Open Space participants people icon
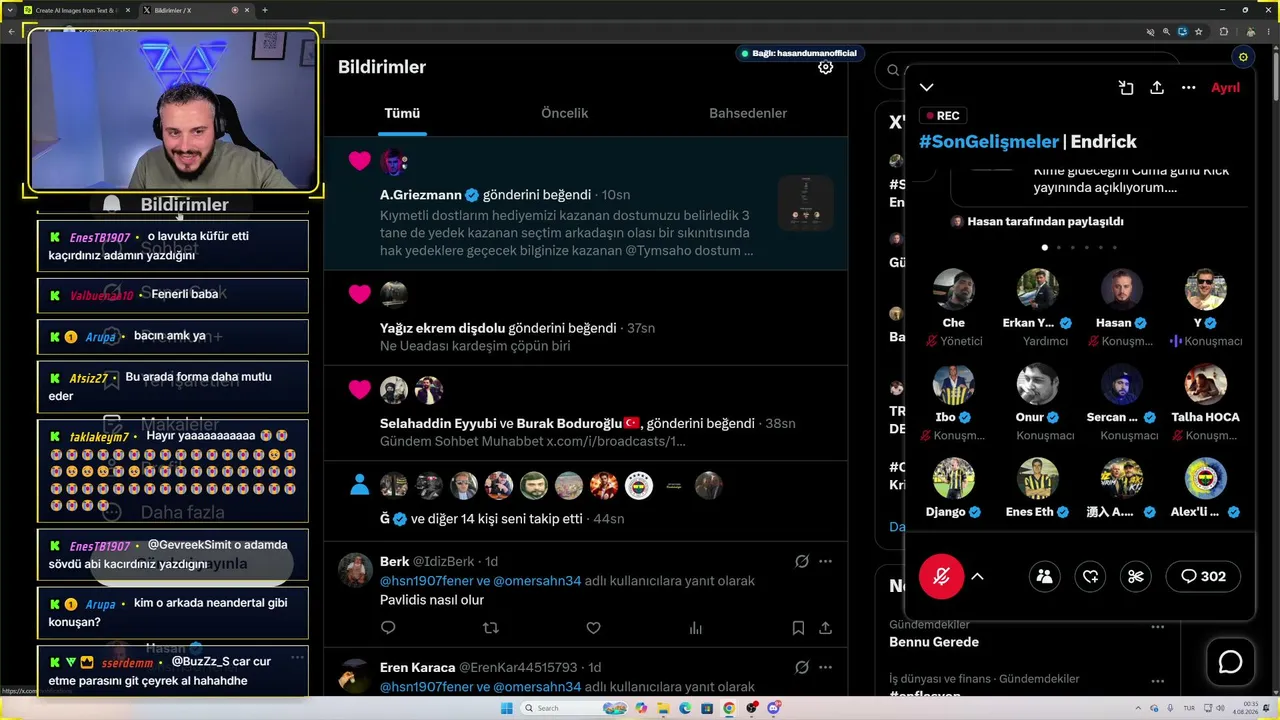1280x720 pixels. [x=1044, y=576]
